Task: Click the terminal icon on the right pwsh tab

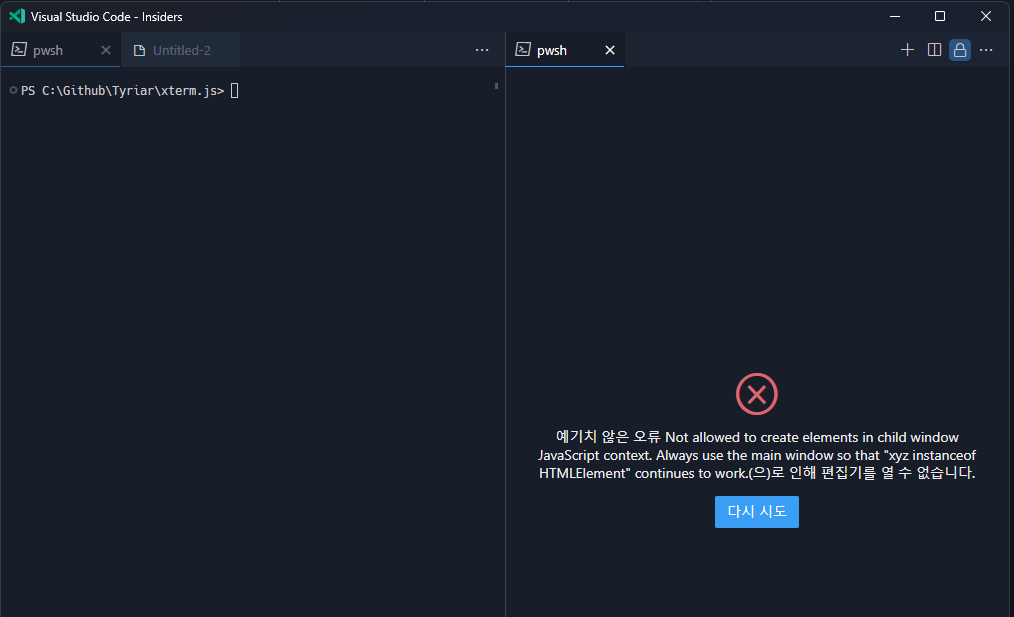Action: click(x=523, y=48)
